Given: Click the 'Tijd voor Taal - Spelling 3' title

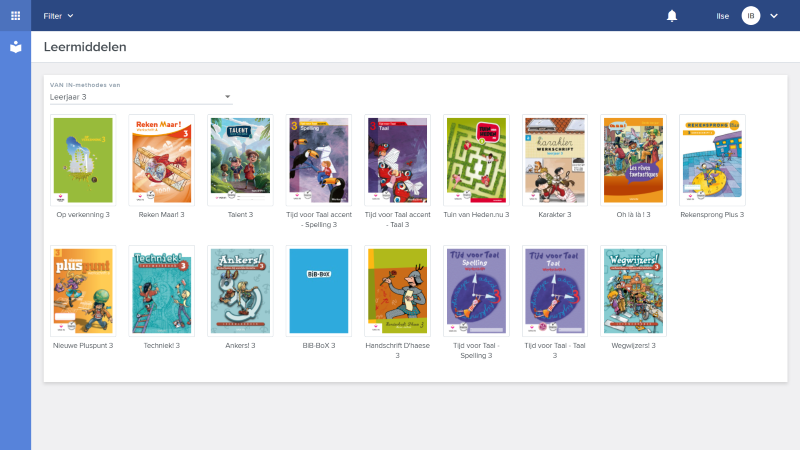Looking at the screenshot, I should 476,351.
